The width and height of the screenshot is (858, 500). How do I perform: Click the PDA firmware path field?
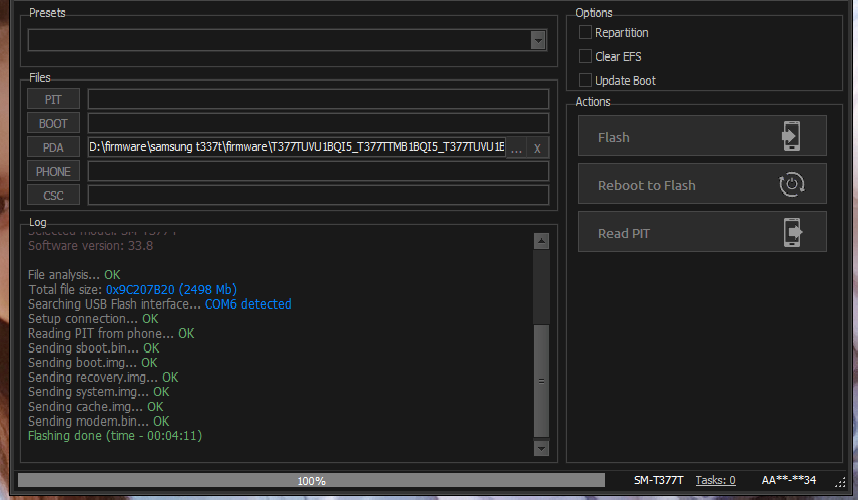[x=297, y=148]
